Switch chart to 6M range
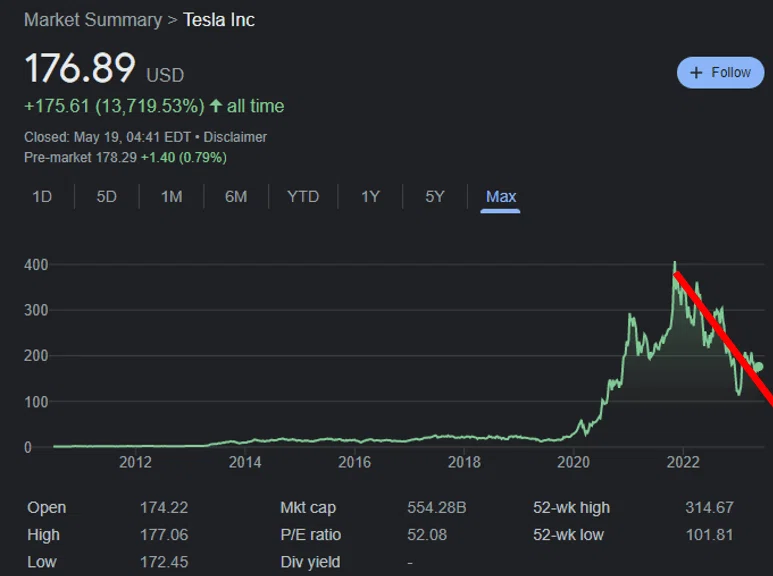Image resolution: width=773 pixels, height=576 pixels. click(x=236, y=197)
